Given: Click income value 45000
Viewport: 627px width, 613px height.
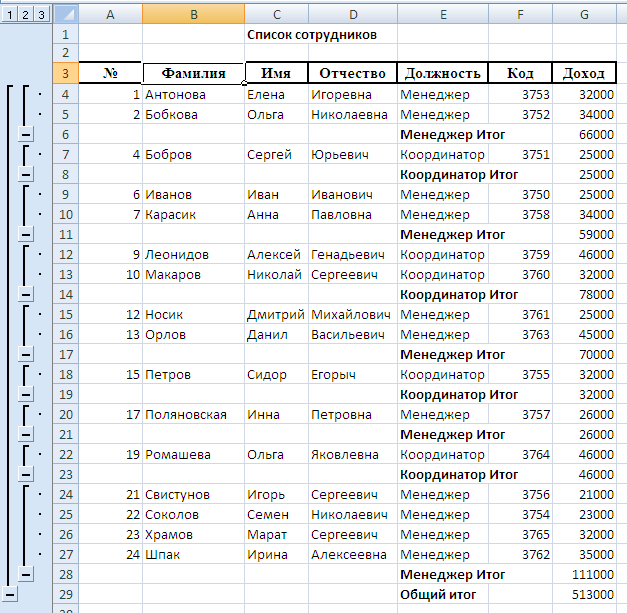Looking at the screenshot, I should click(584, 335).
